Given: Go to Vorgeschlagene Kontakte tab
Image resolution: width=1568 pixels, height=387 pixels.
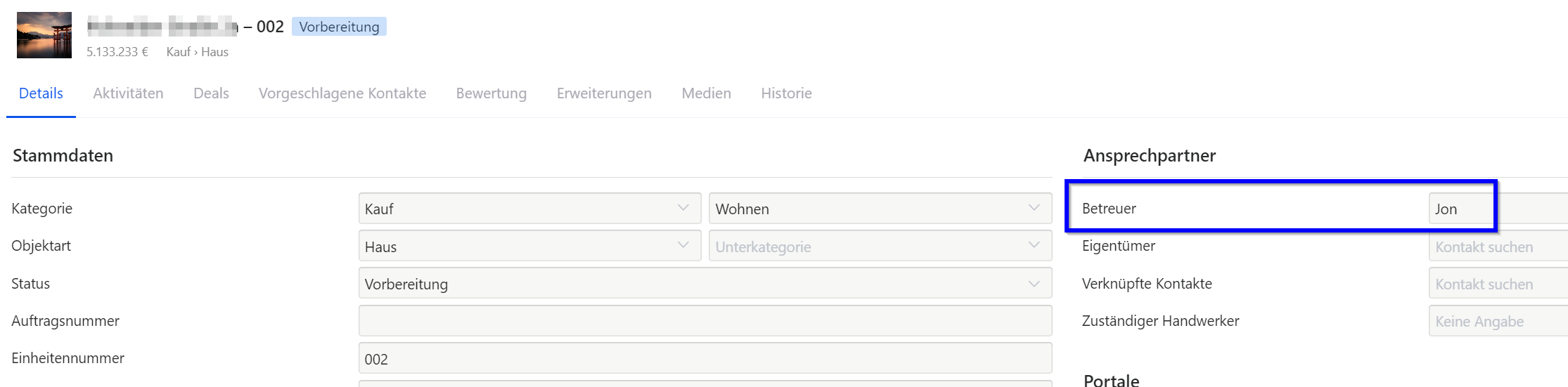Looking at the screenshot, I should tap(342, 93).
